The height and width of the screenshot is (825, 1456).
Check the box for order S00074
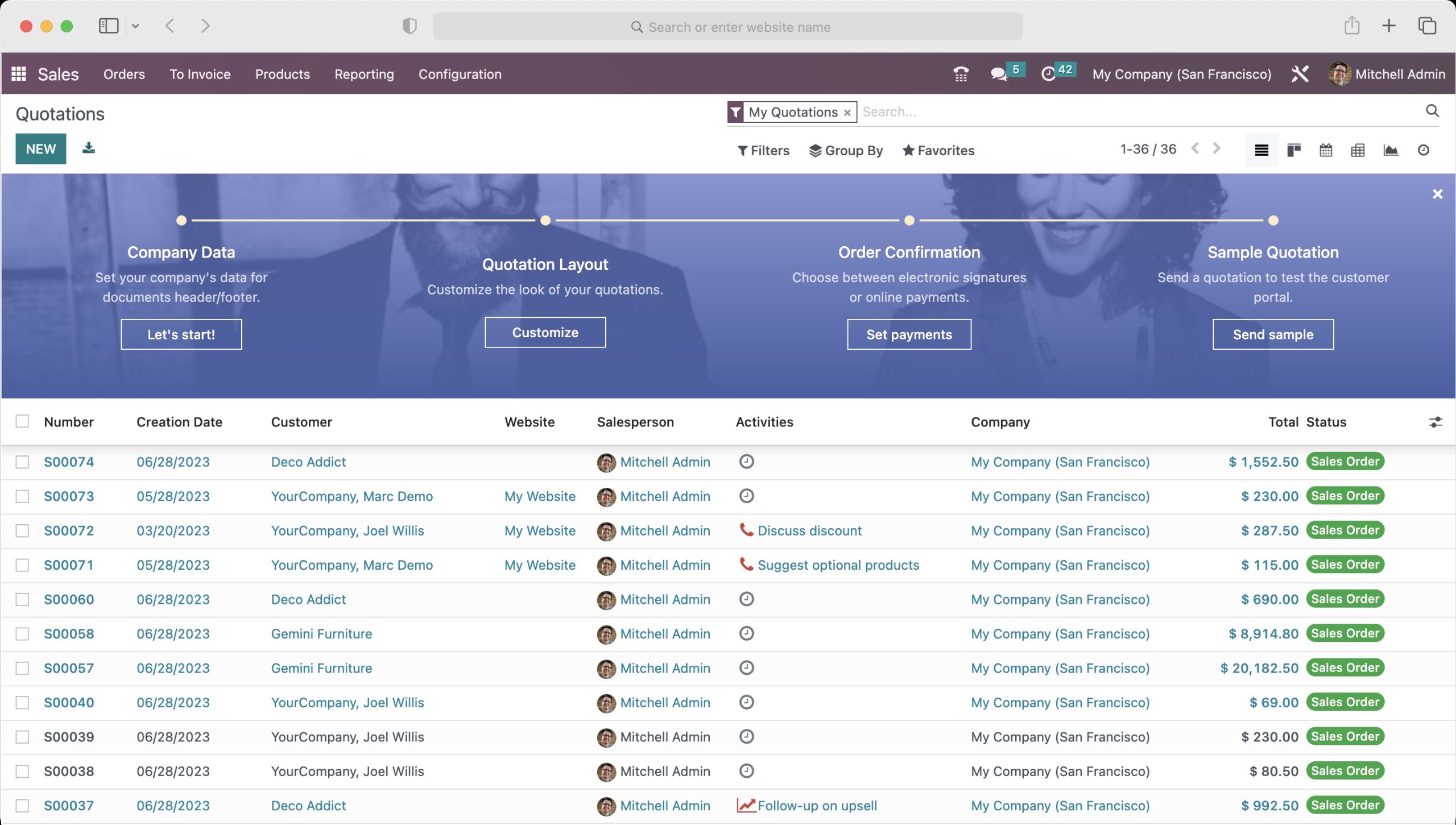pos(22,462)
